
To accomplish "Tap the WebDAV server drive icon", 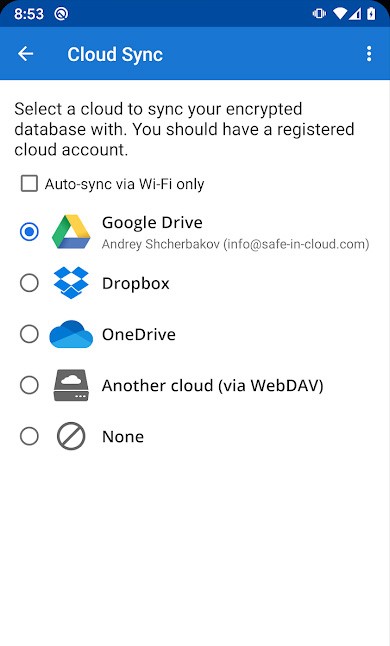I will point(71,385).
